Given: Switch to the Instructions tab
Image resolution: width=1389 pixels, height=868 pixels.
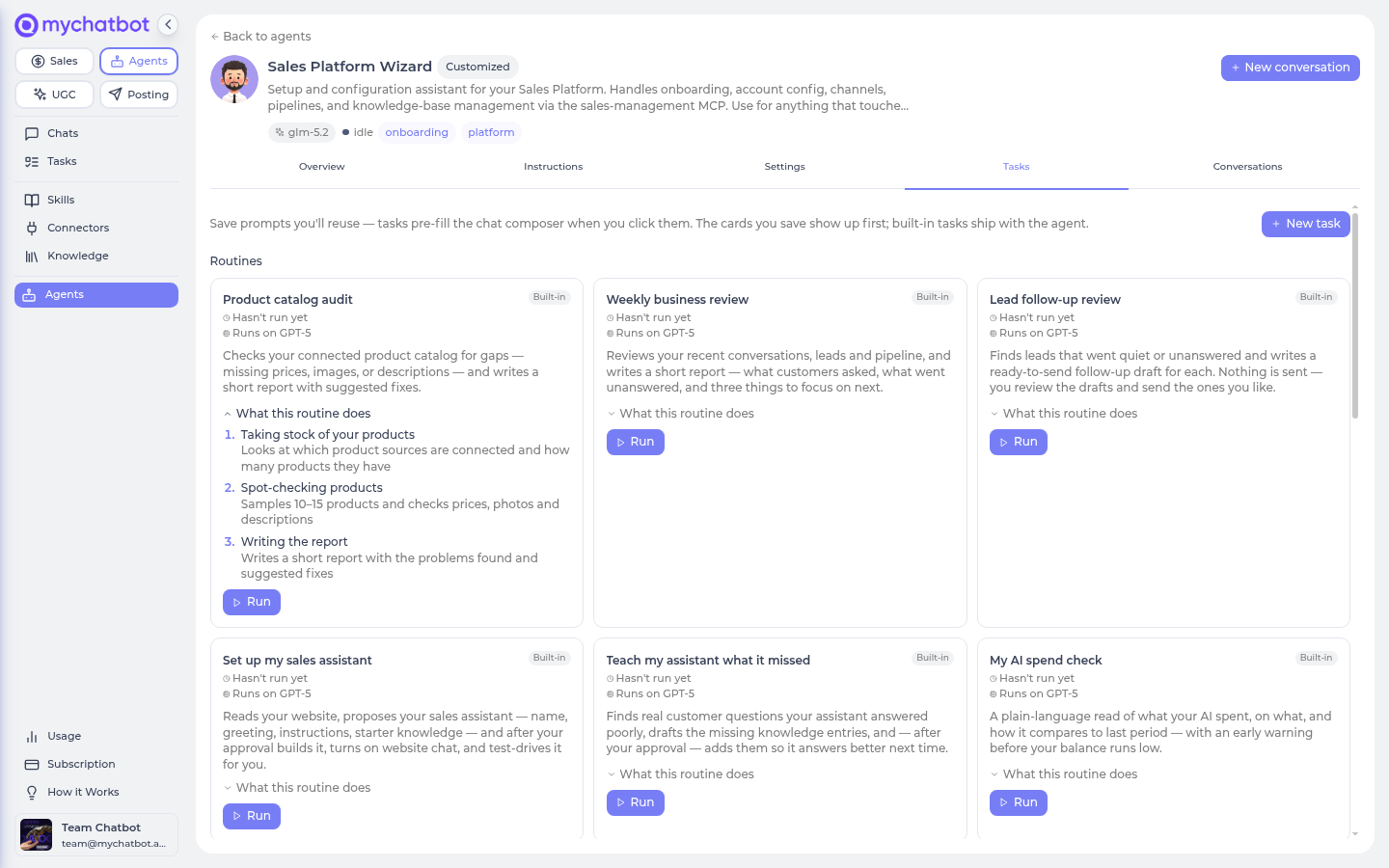Looking at the screenshot, I should tap(554, 167).
